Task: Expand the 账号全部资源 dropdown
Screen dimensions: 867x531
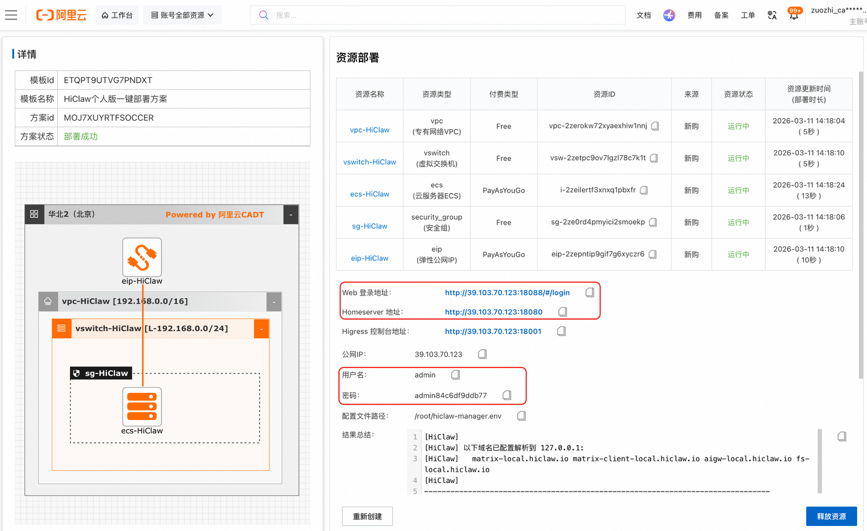Action: 182,15
